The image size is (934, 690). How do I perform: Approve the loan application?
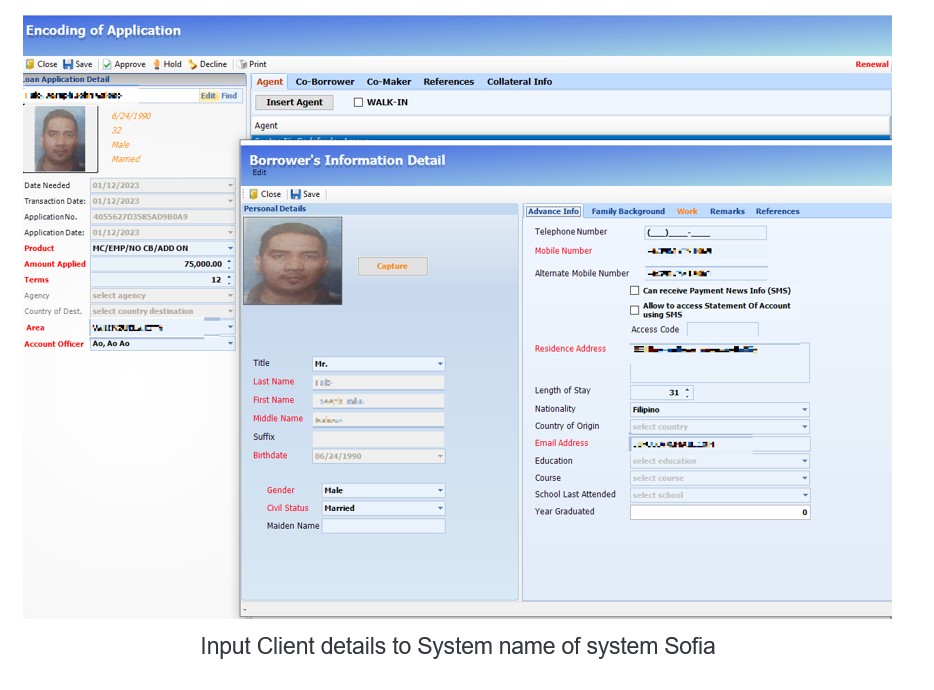tap(124, 64)
